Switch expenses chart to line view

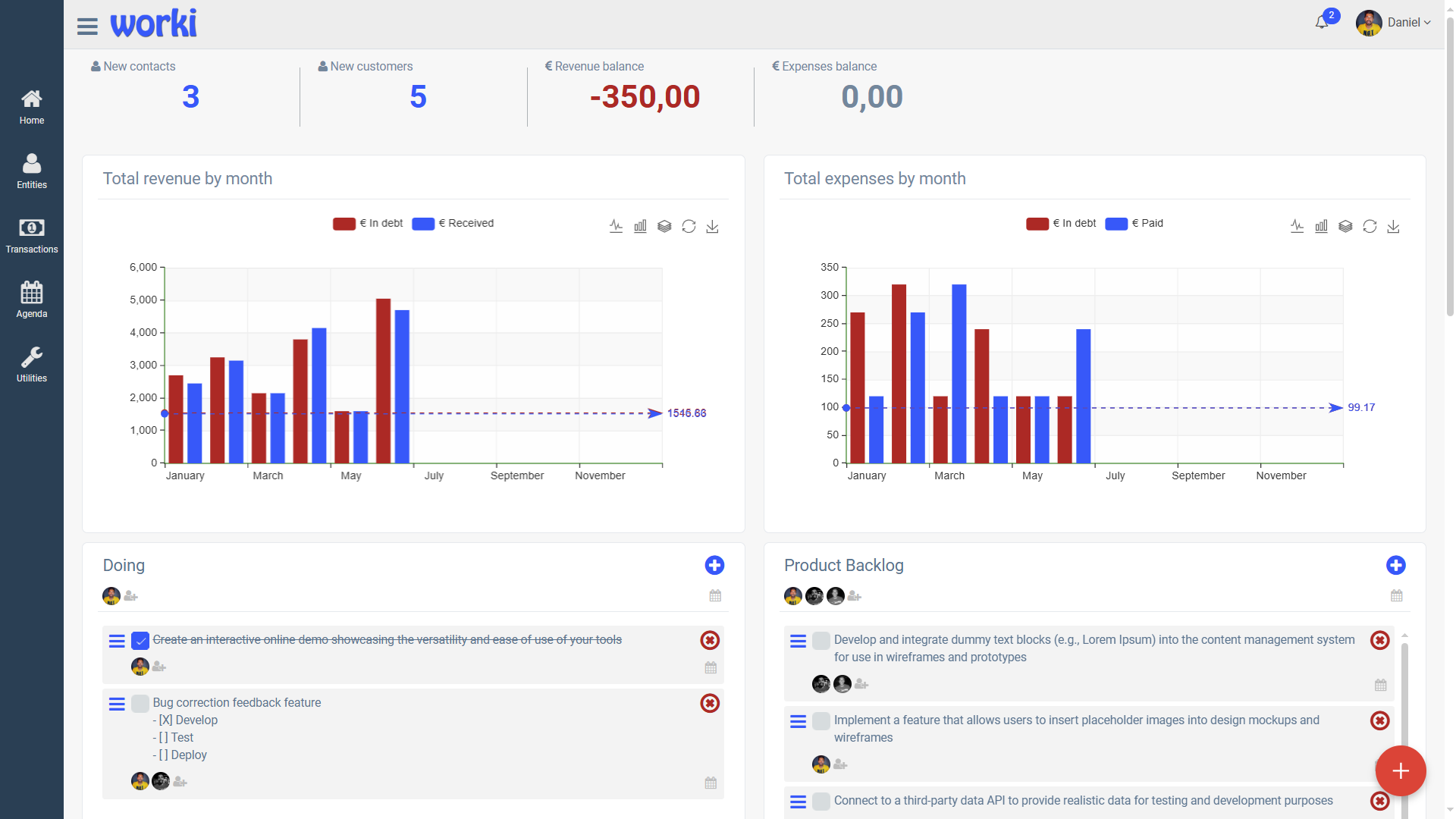(x=1298, y=226)
